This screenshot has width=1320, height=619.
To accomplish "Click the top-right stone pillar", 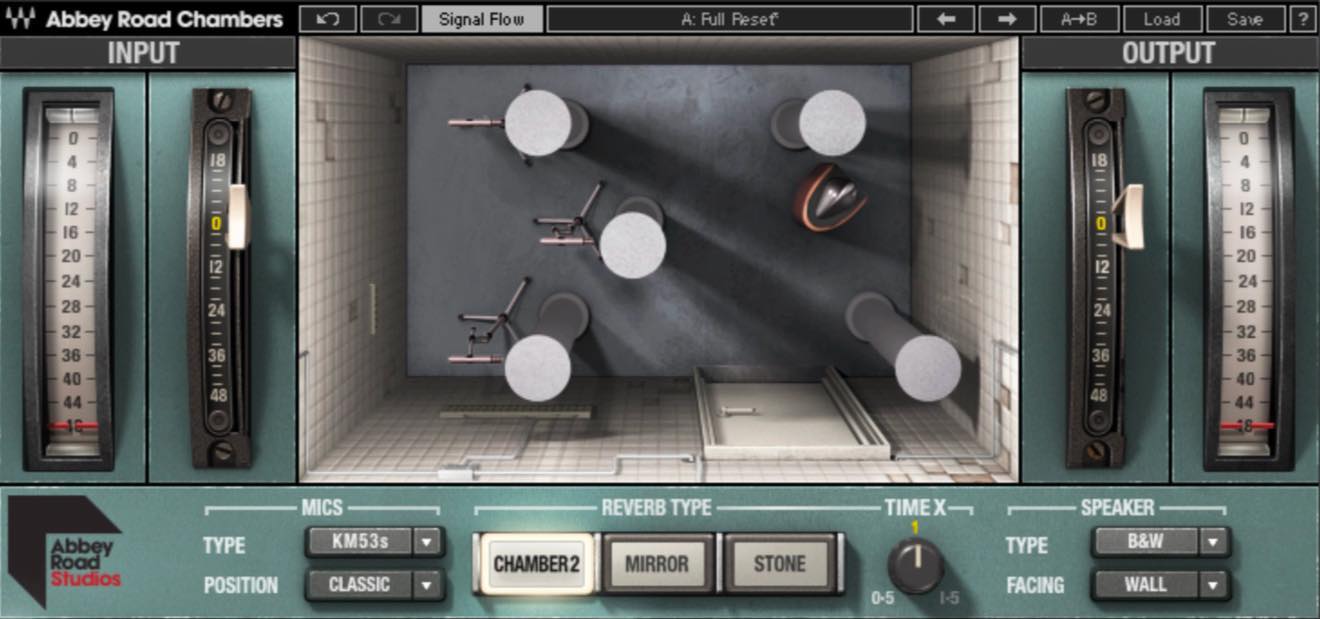I will pos(832,123).
